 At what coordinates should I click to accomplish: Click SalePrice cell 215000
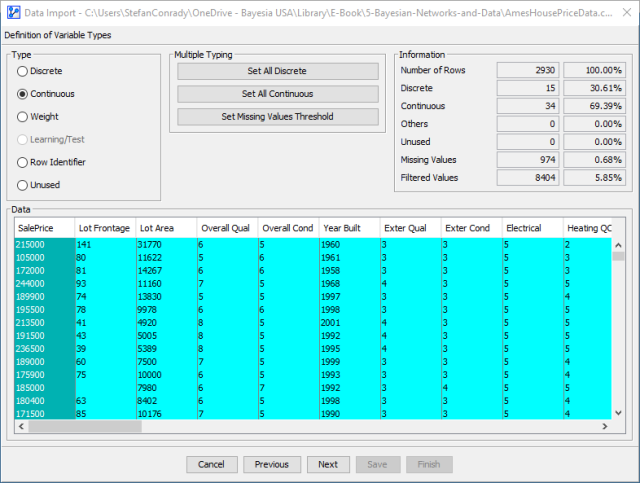pyautogui.click(x=45, y=245)
